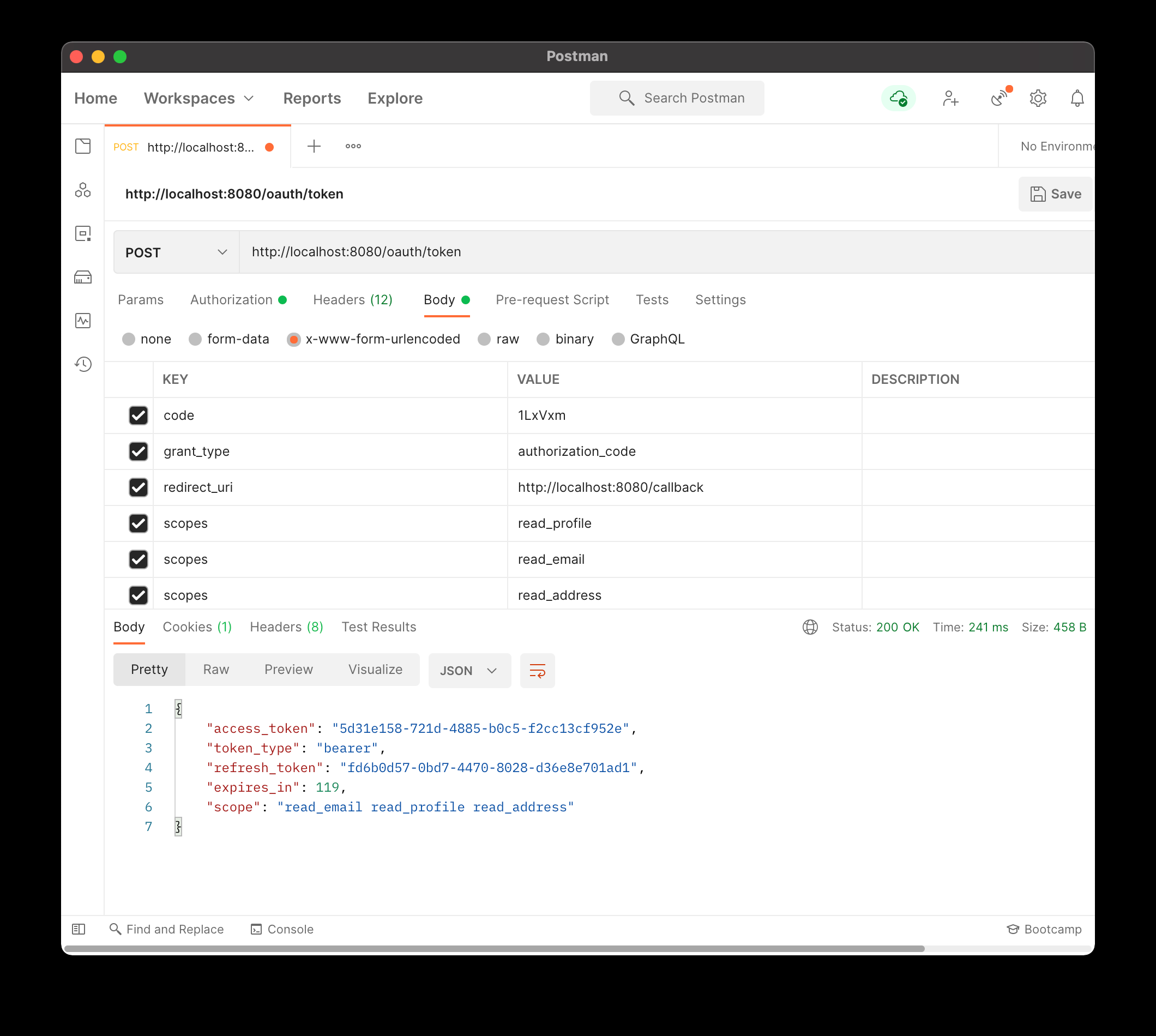Switch response view to Preview

288,670
